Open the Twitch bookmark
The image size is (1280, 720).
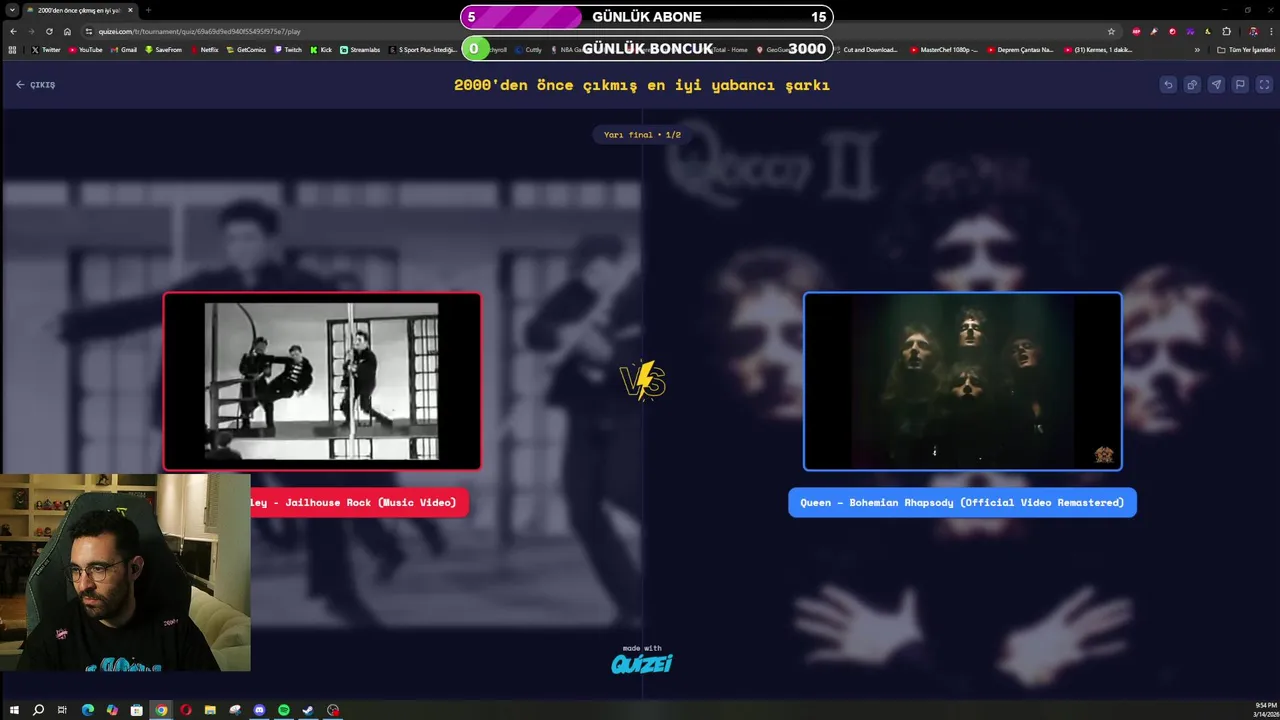(x=288, y=49)
